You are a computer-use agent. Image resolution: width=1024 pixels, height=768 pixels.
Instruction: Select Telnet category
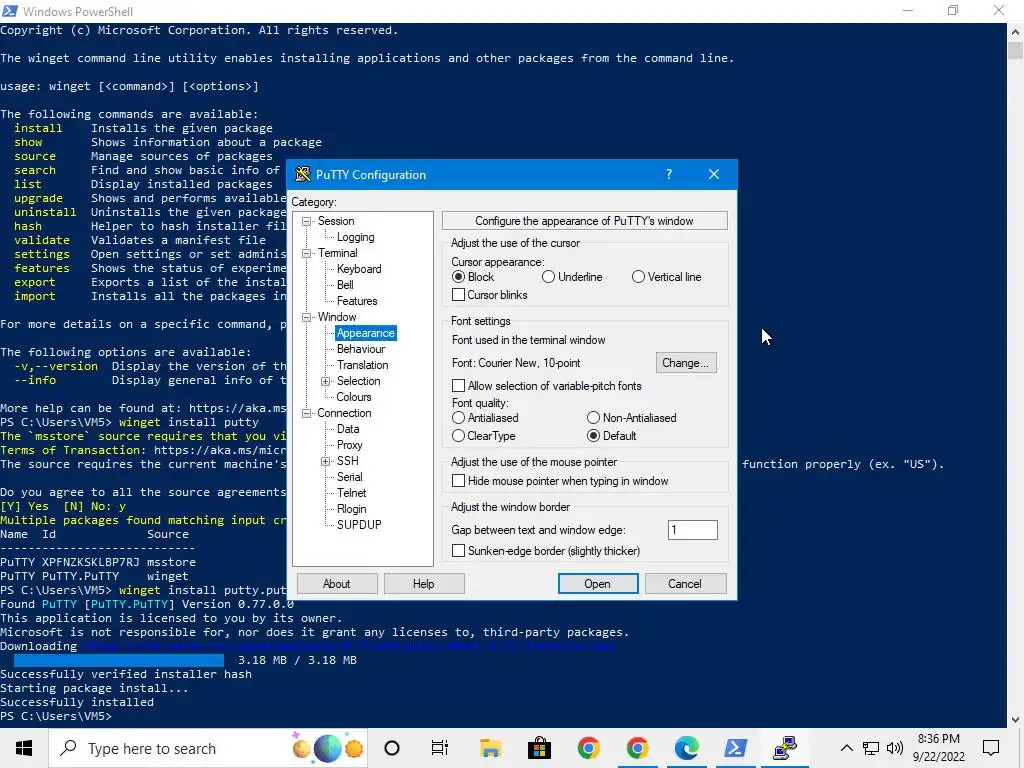351,493
